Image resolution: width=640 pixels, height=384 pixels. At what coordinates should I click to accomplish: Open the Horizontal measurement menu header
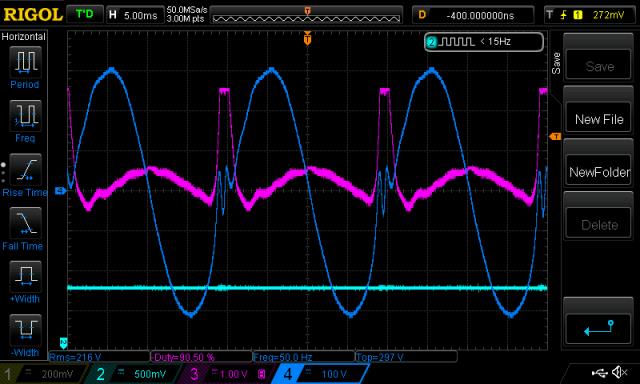coord(24,37)
